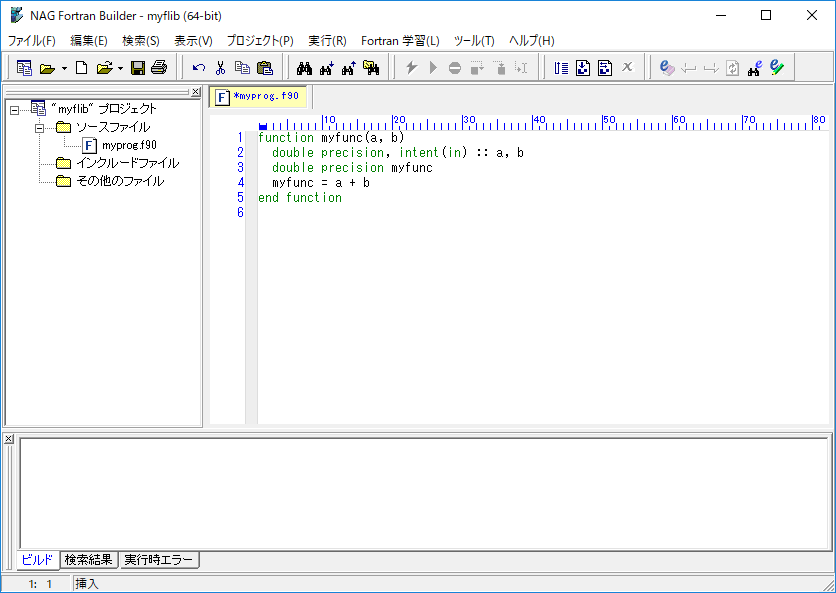This screenshot has height=593, width=836.
Task: Click the Find in Files icon
Action: coord(371,68)
